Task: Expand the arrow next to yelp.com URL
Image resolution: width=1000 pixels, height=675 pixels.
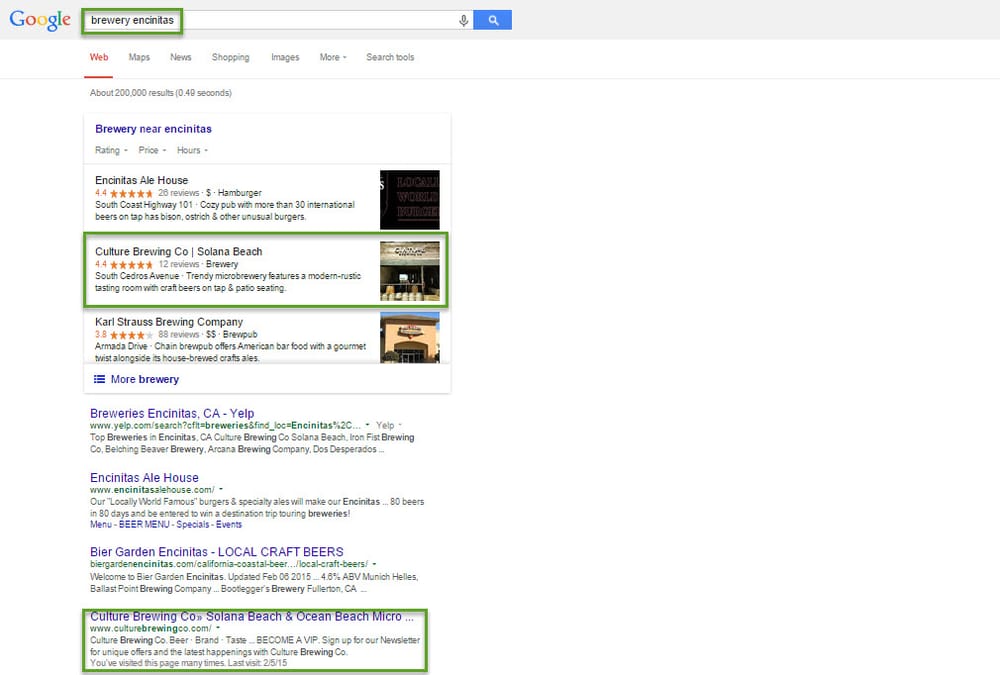Action: point(367,425)
